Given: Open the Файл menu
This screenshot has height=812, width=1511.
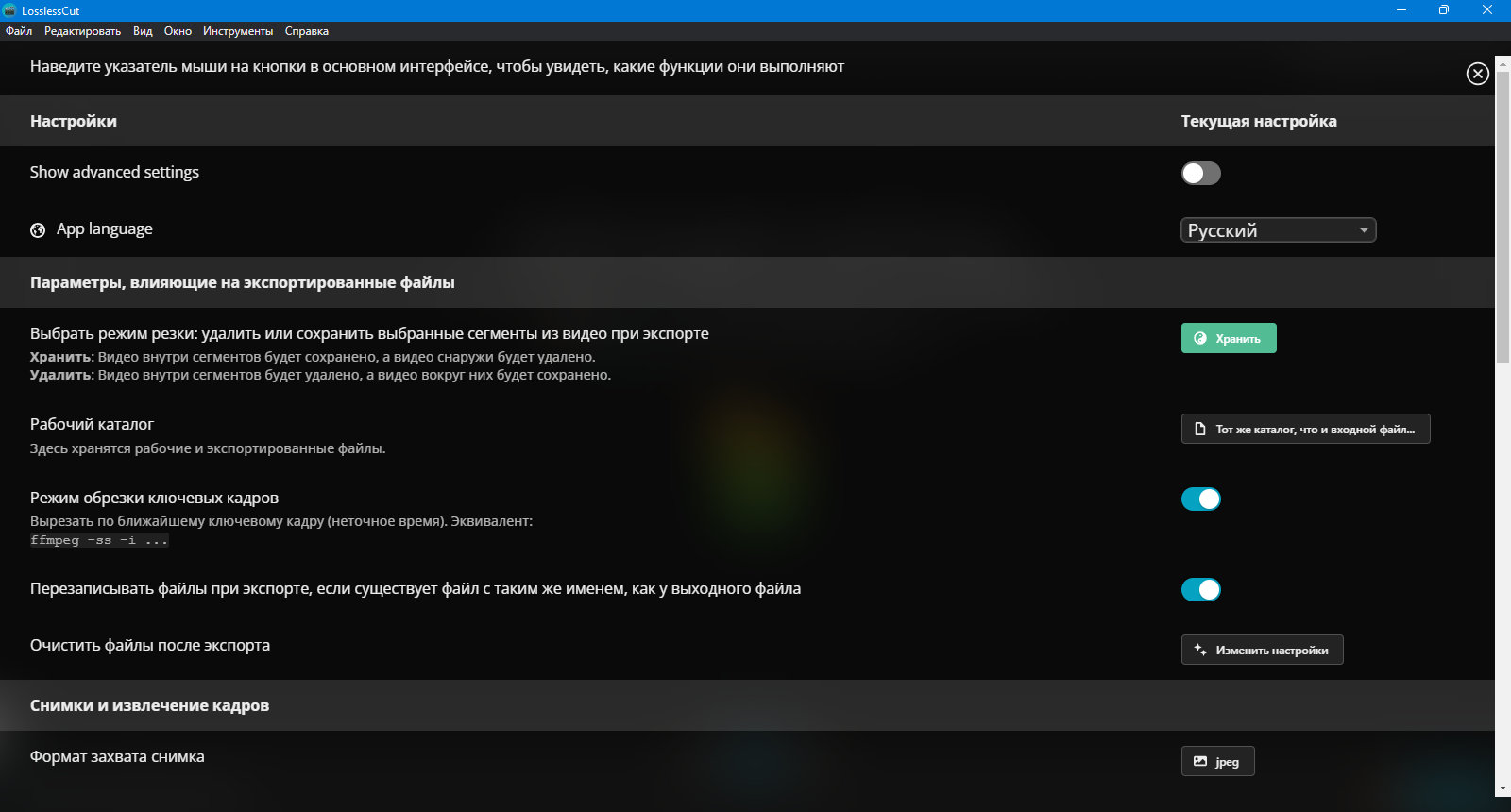Looking at the screenshot, I should [19, 31].
